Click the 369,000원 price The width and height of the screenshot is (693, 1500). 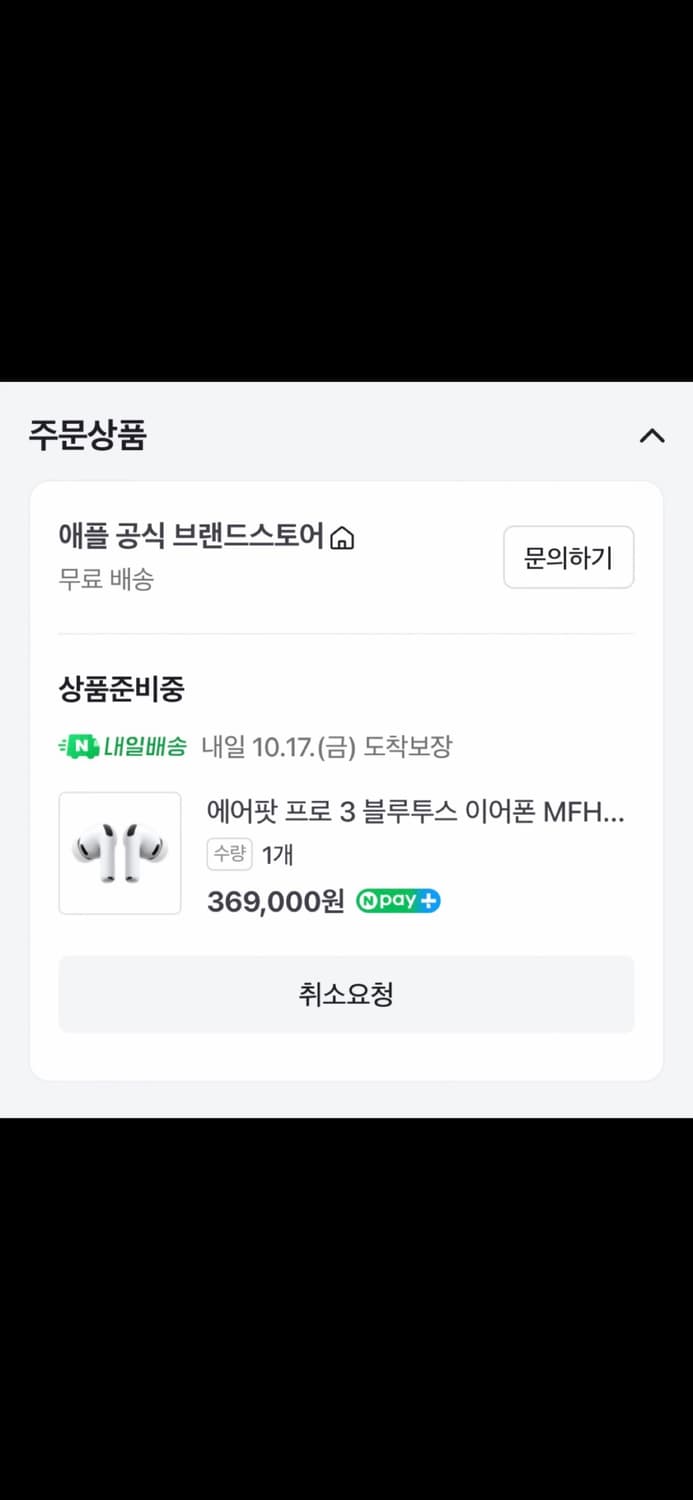(275, 901)
